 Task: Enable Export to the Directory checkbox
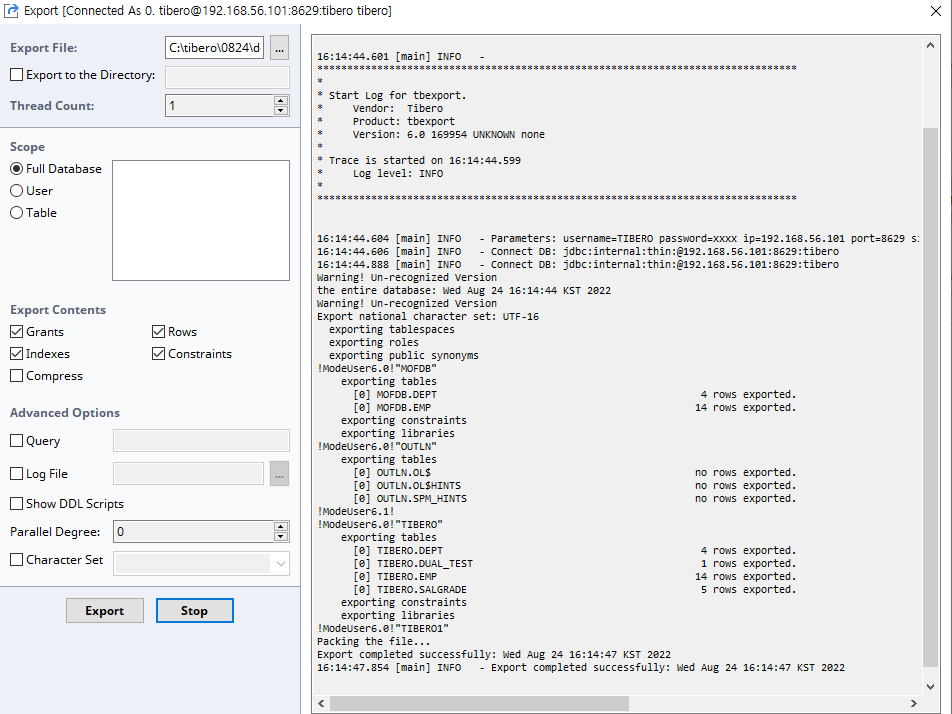click(17, 75)
